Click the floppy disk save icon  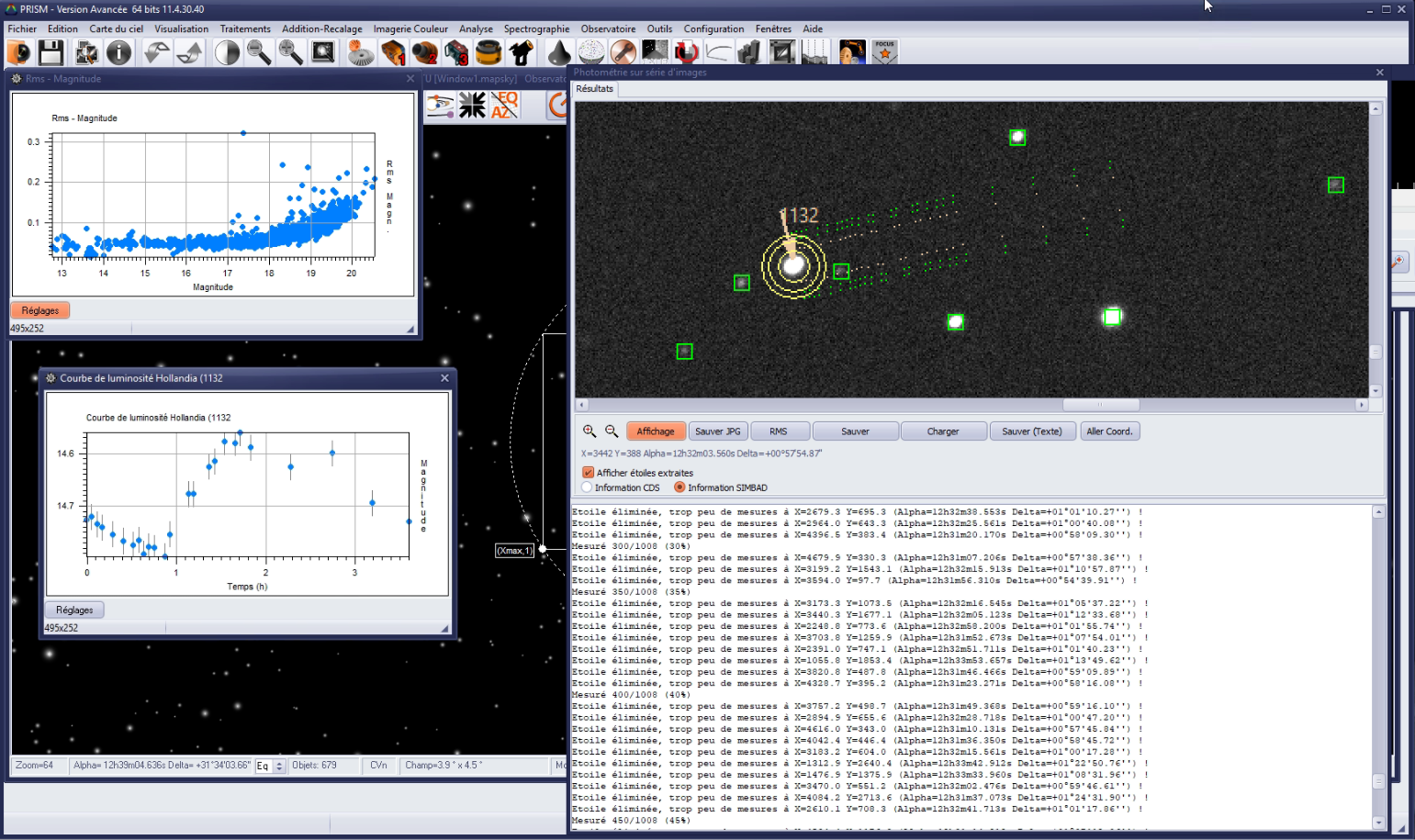(x=51, y=53)
